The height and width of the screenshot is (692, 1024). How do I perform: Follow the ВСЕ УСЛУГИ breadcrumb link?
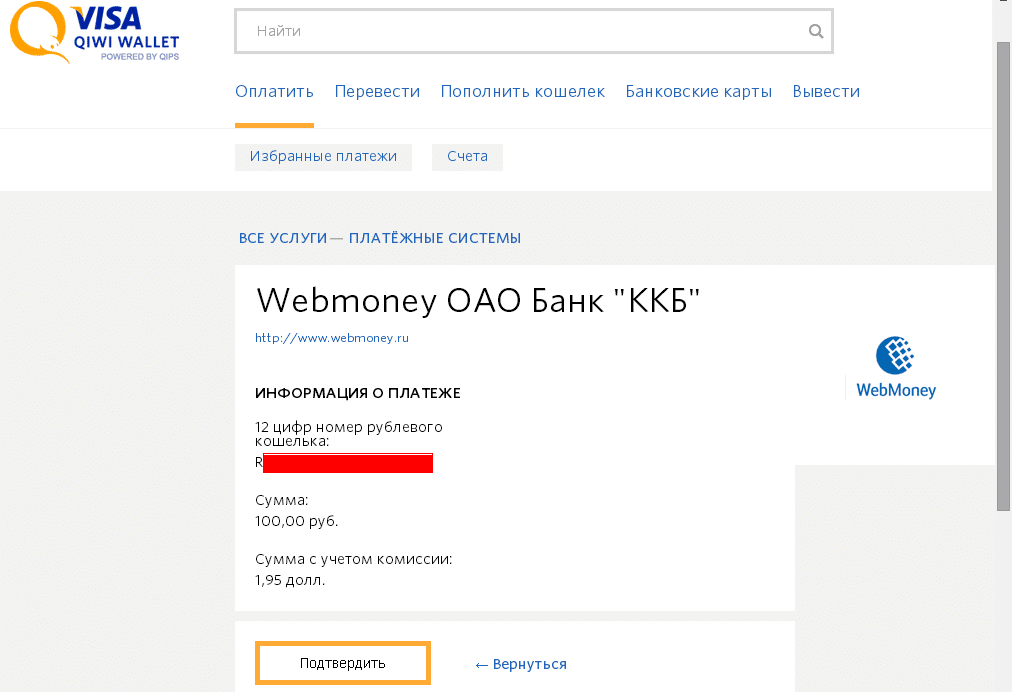coord(283,239)
